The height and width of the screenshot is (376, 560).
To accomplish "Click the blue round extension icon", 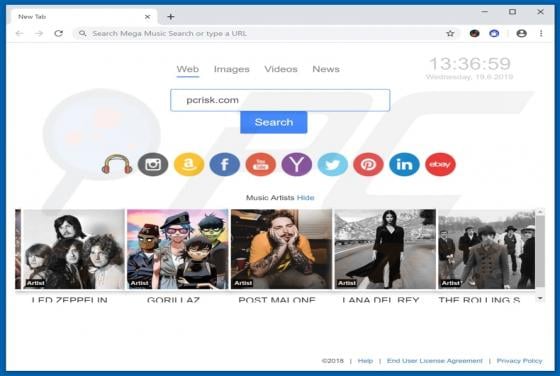I will (494, 34).
